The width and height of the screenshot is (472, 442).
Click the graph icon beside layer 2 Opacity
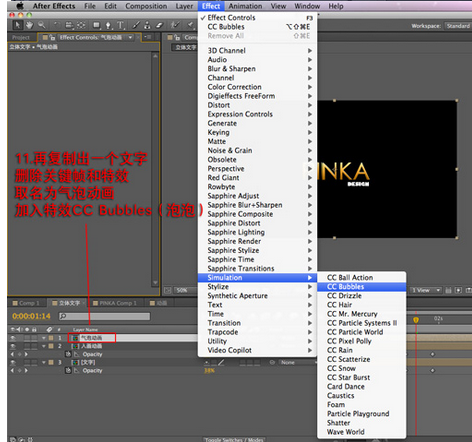(x=76, y=354)
